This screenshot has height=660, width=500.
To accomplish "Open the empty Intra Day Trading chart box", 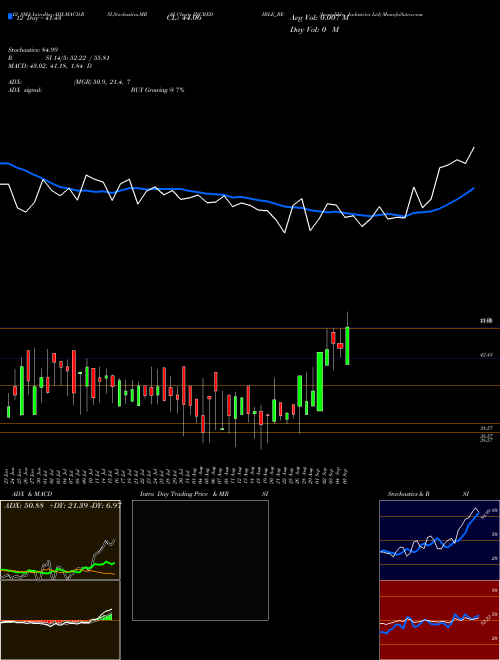I will point(200,560).
